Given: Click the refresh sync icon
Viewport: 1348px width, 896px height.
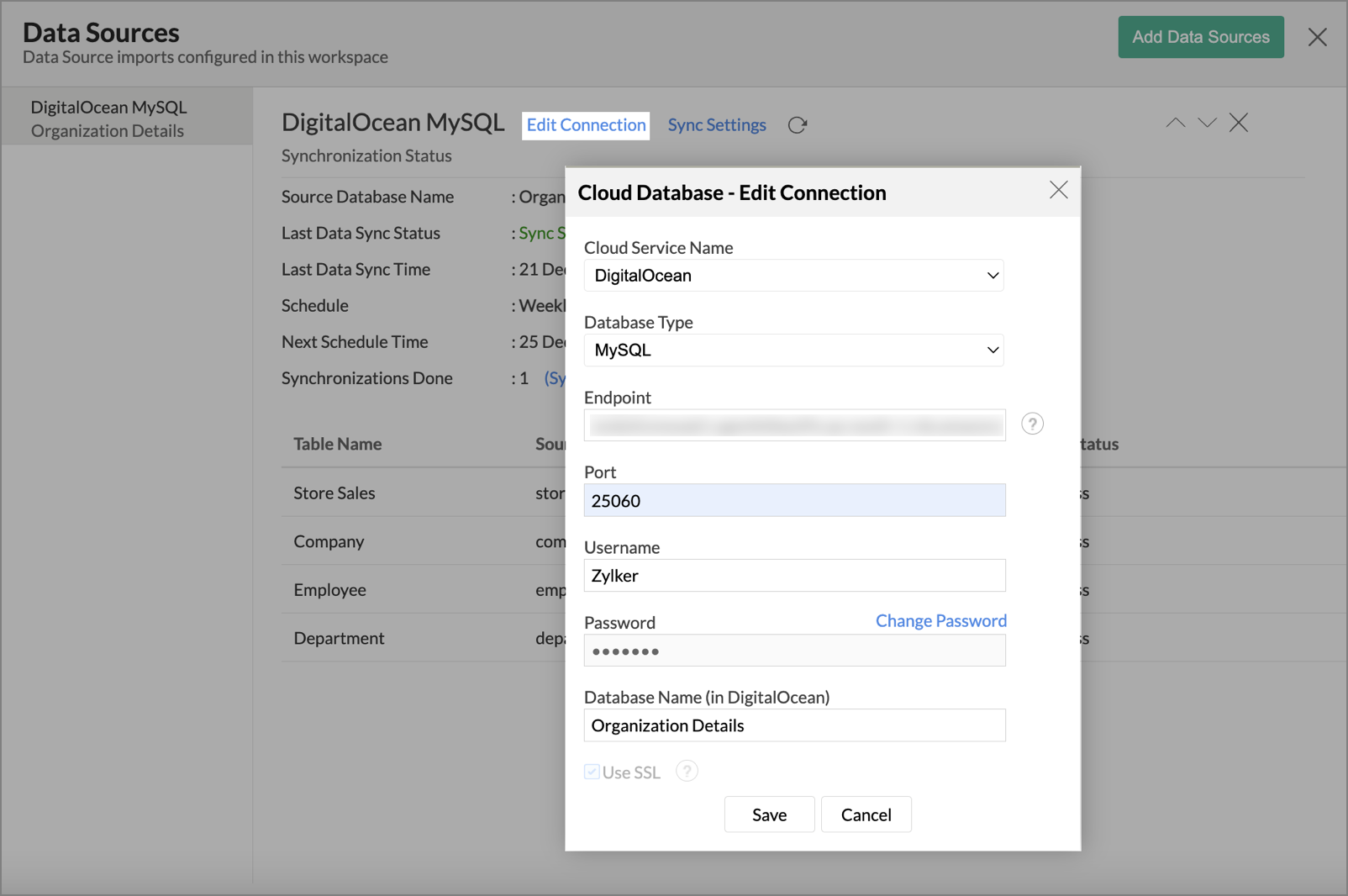Looking at the screenshot, I should [797, 125].
